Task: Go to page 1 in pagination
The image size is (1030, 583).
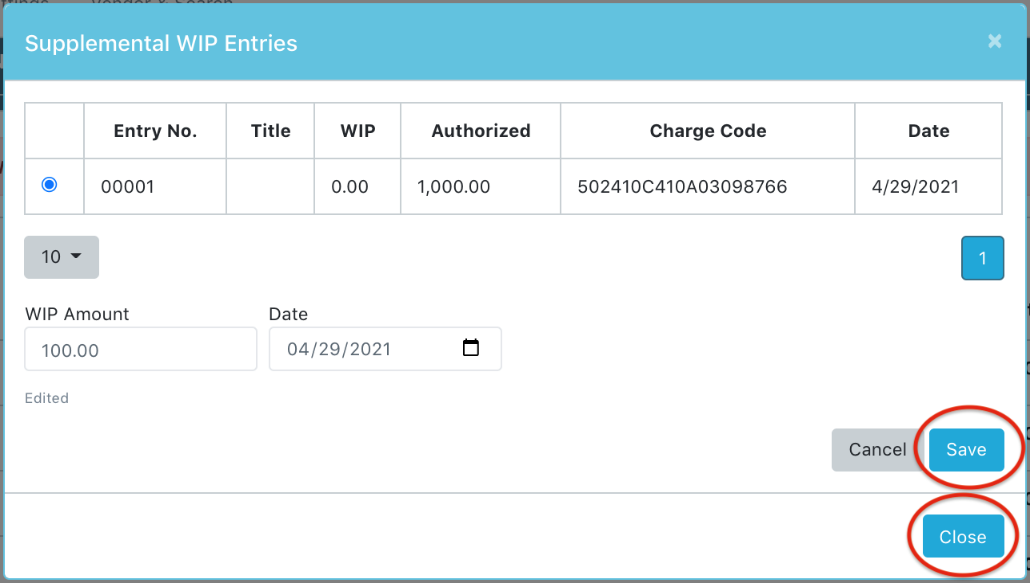Action: pos(982,258)
